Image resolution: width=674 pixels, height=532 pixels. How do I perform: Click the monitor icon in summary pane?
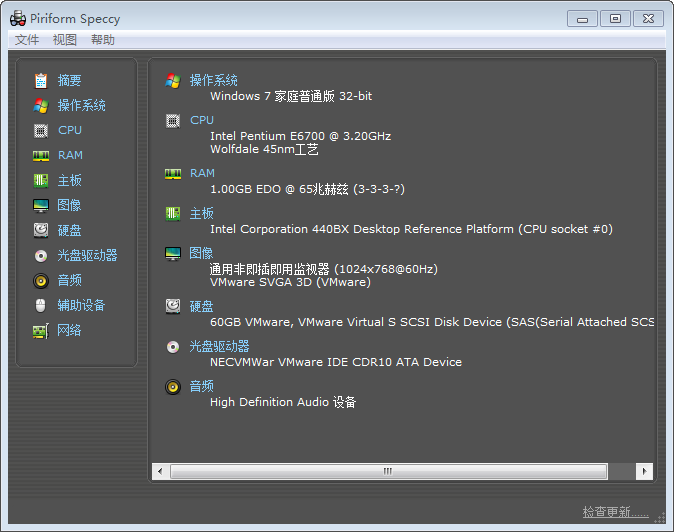pyautogui.click(x=173, y=254)
